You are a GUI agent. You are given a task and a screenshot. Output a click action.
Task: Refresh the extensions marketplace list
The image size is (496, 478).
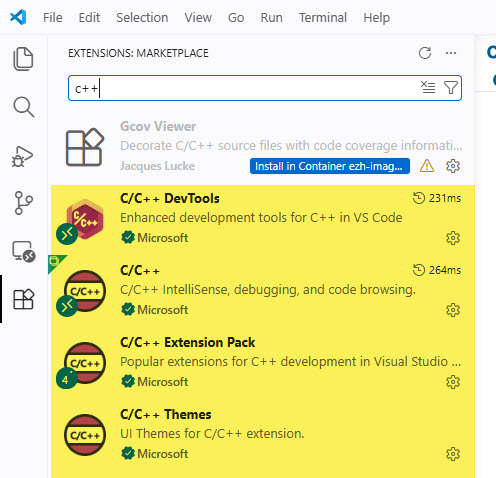tap(425, 53)
